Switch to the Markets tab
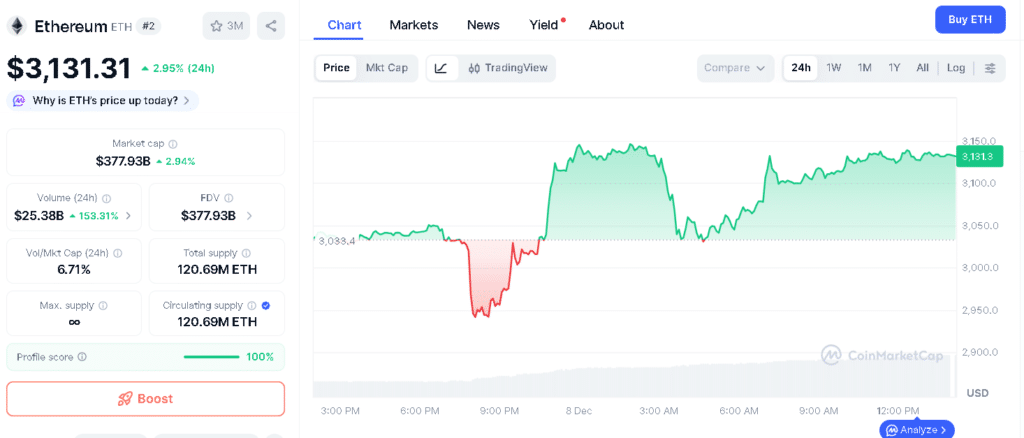 pyautogui.click(x=413, y=25)
